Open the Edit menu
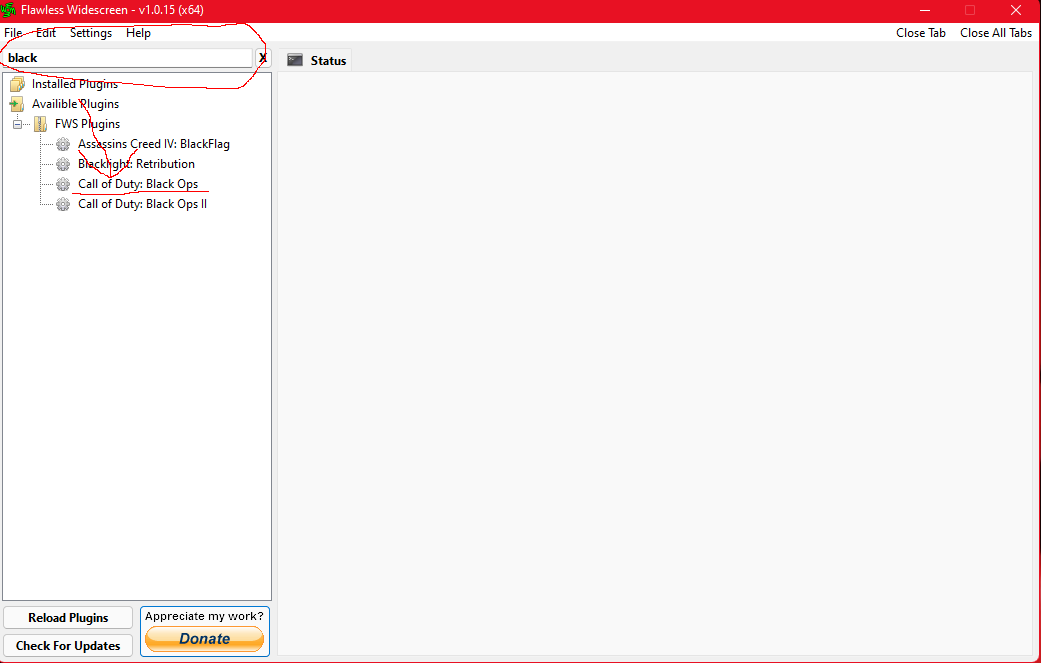This screenshot has height=663, width=1041. 46,33
